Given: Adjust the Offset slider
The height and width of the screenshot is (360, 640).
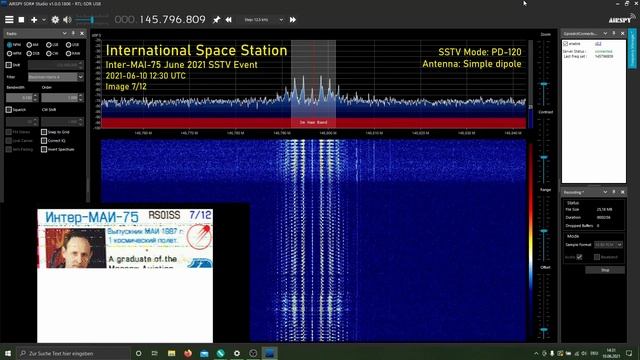Looking at the screenshot, I should tap(544, 329).
